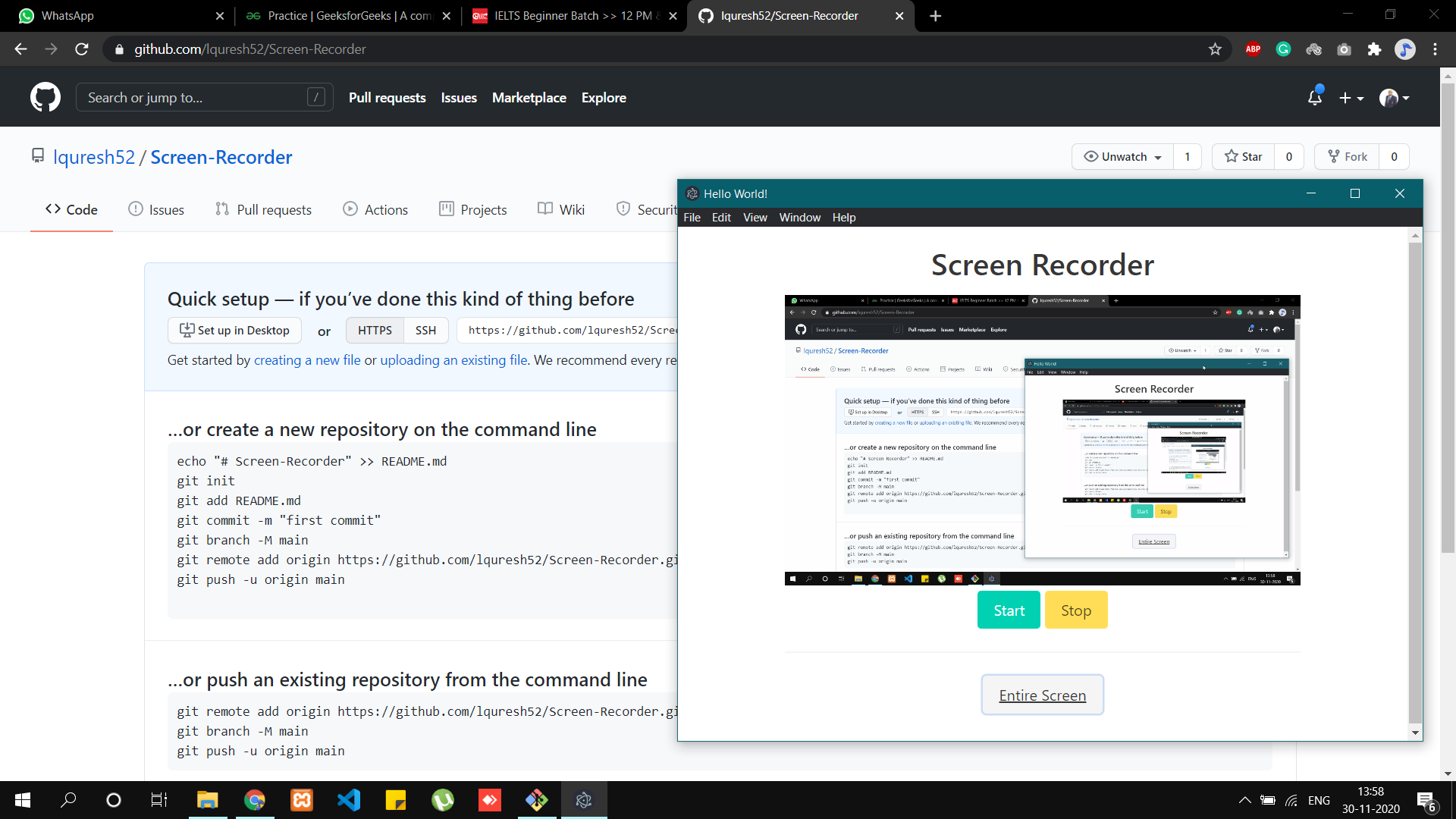
Task: Click the AdBlock Plus extension icon
Action: tap(1253, 49)
